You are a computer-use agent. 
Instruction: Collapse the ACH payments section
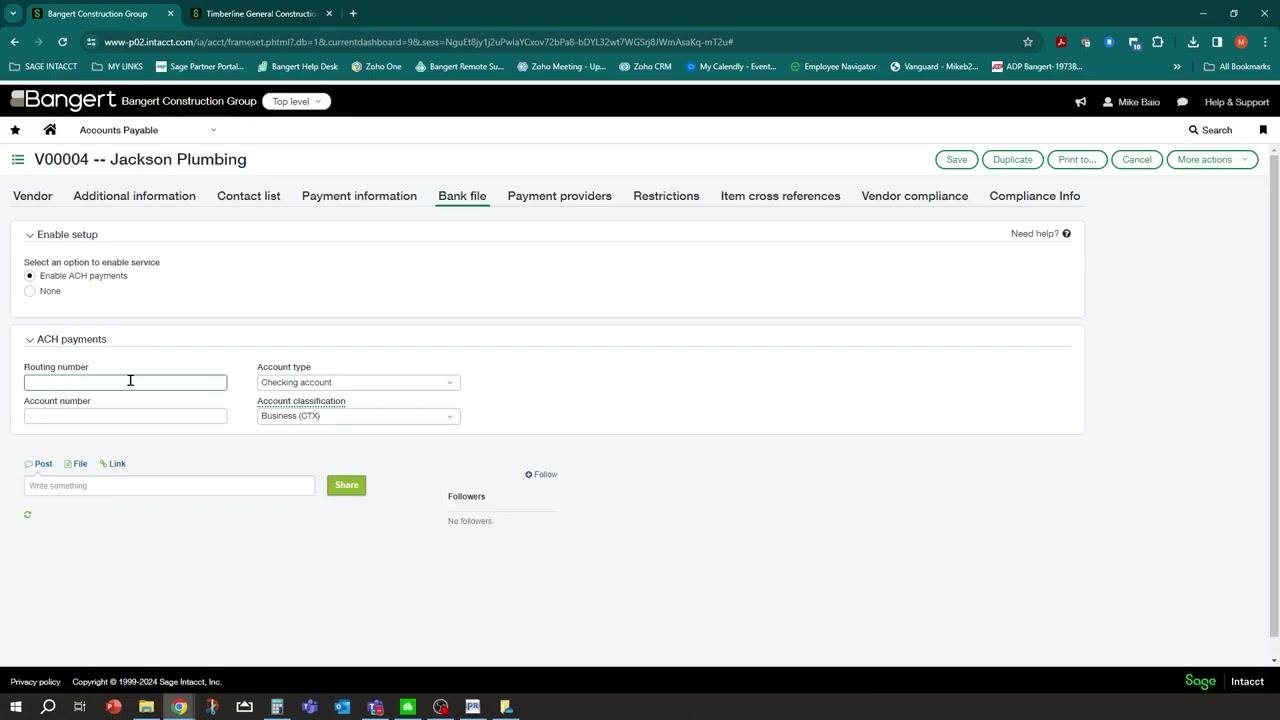click(x=30, y=340)
